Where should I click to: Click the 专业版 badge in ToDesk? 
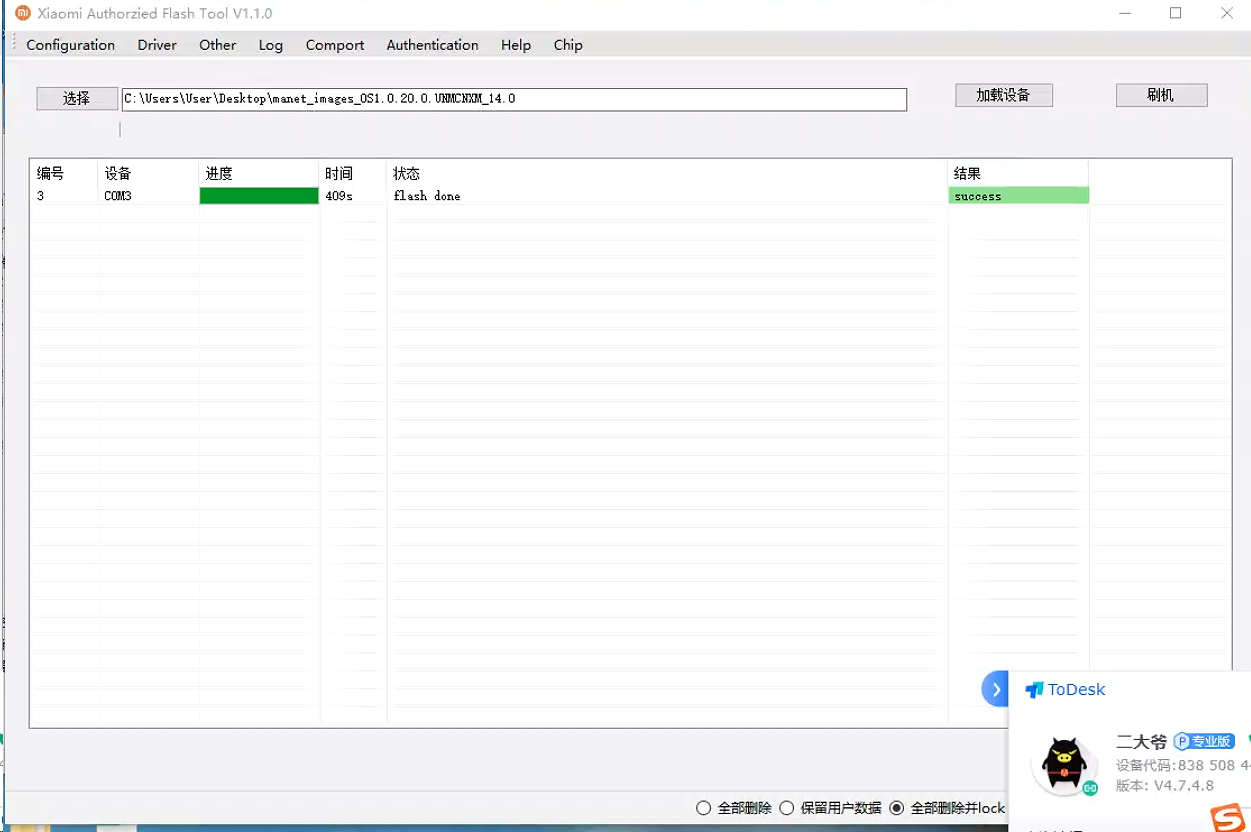tap(1204, 741)
